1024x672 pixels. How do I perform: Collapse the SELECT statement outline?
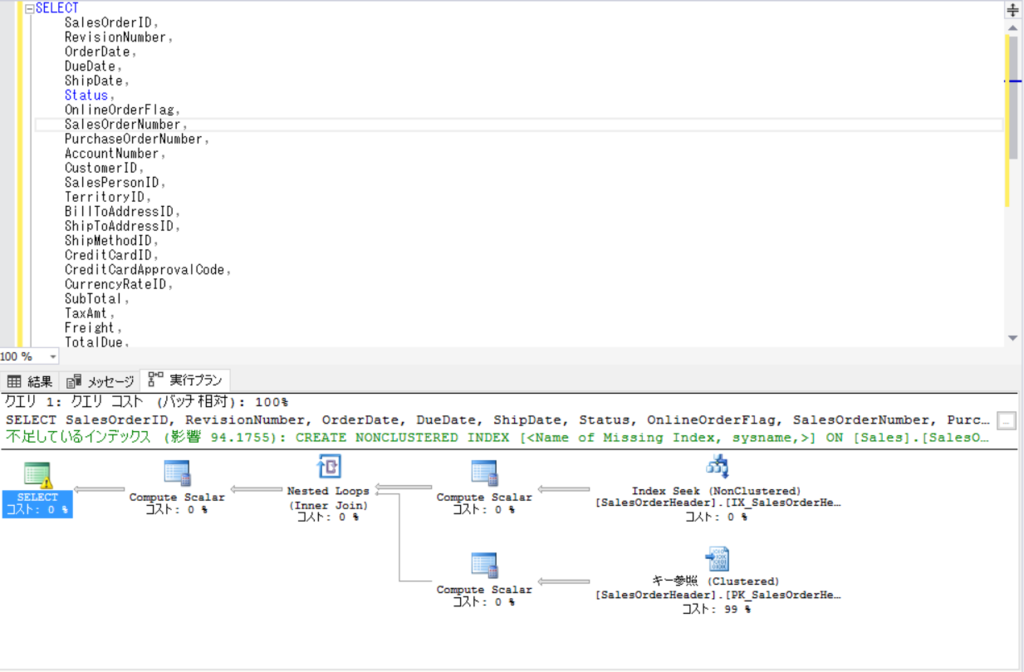pyautogui.click(x=29, y=8)
